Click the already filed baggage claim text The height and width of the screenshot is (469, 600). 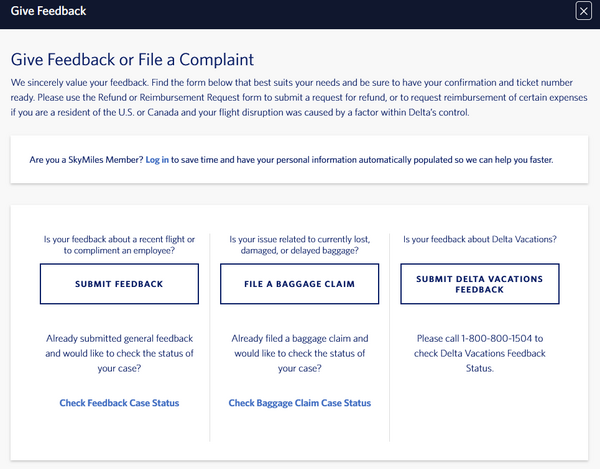coord(300,353)
